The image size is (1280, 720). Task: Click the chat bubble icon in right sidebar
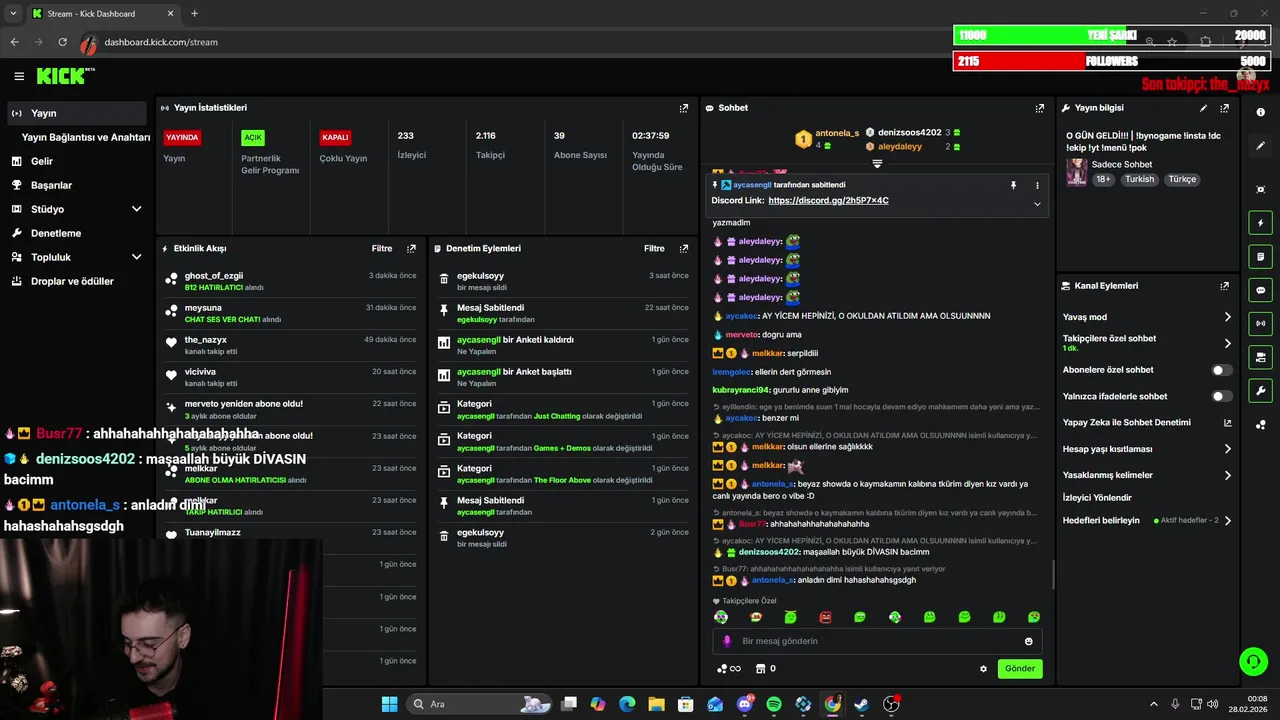point(1260,290)
